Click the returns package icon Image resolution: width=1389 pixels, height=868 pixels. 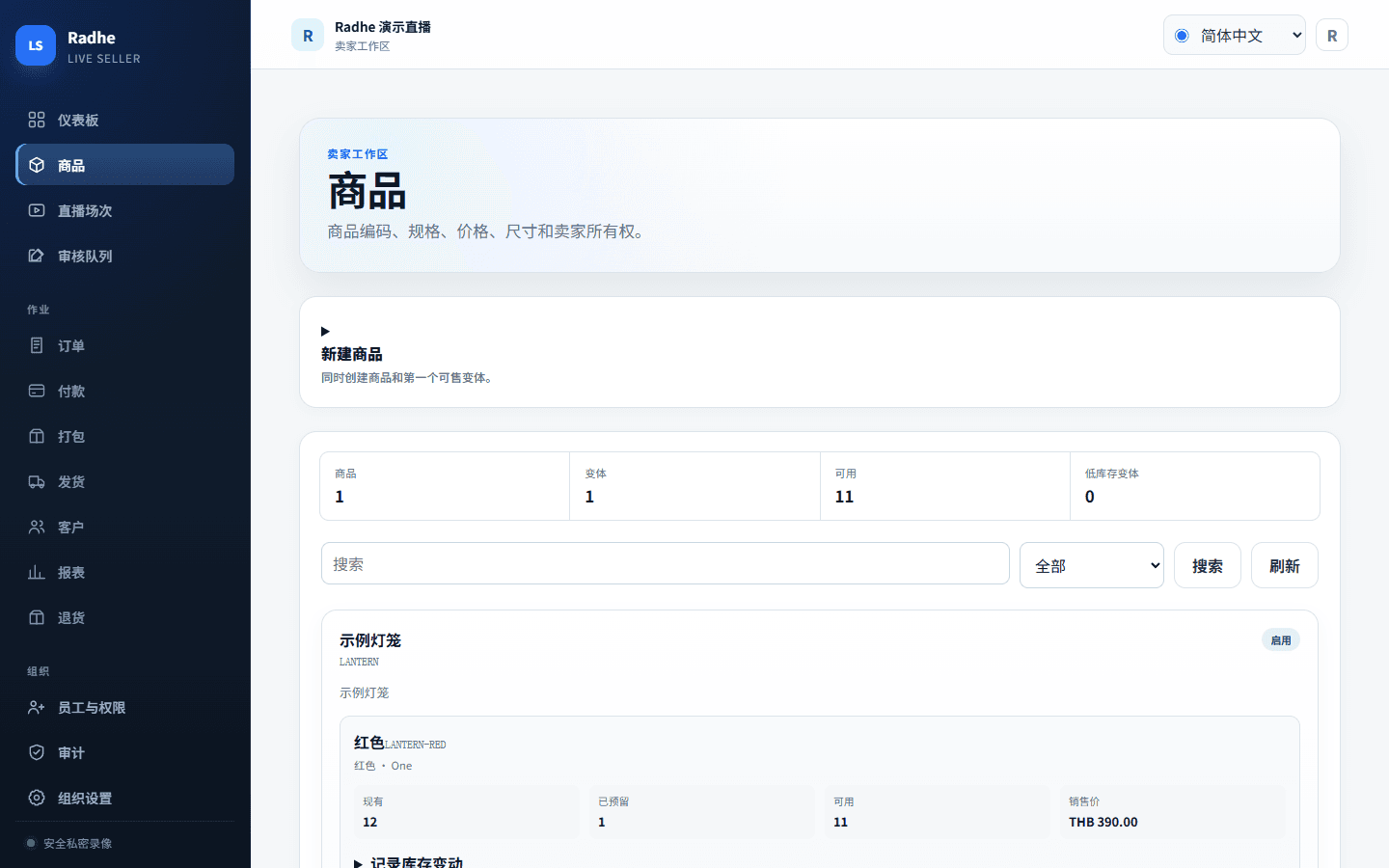pos(37,617)
